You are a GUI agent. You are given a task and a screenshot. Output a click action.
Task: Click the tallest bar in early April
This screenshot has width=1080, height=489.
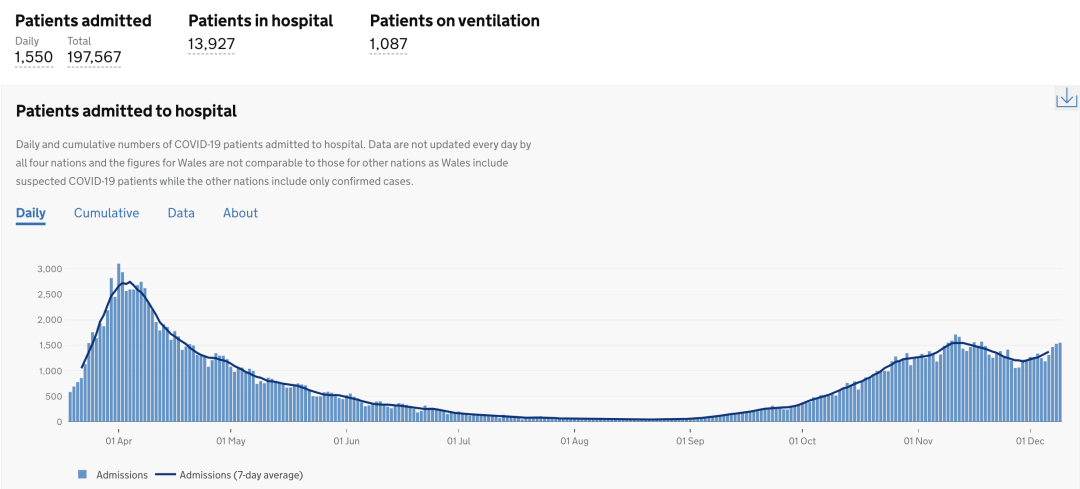pos(118,340)
